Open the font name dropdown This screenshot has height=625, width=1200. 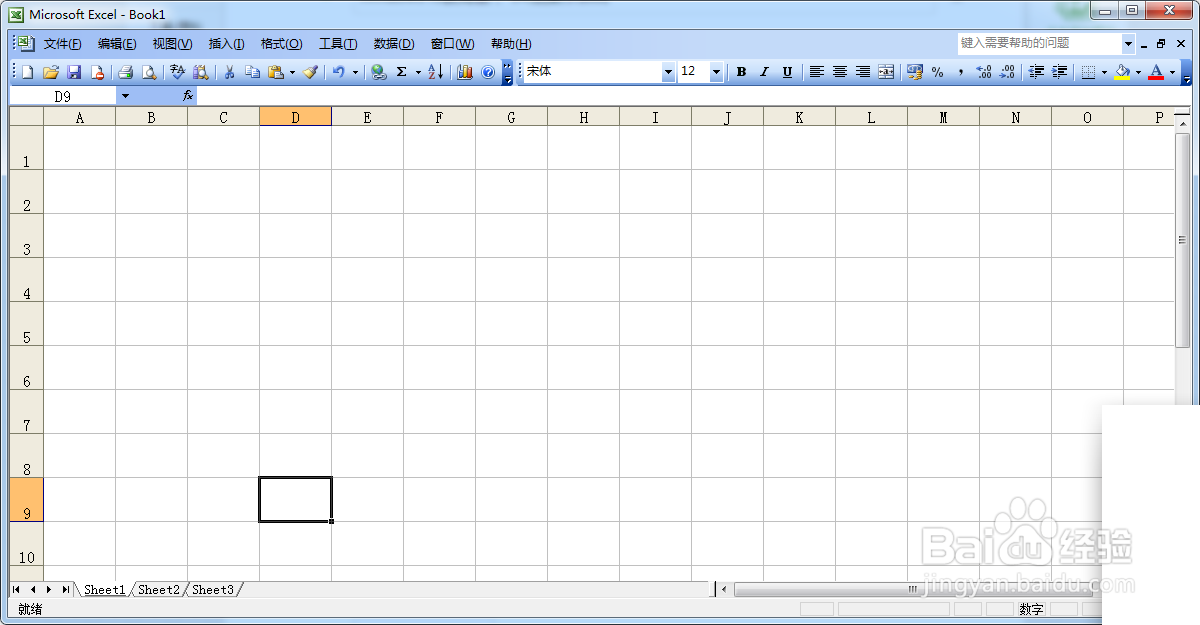coord(669,72)
